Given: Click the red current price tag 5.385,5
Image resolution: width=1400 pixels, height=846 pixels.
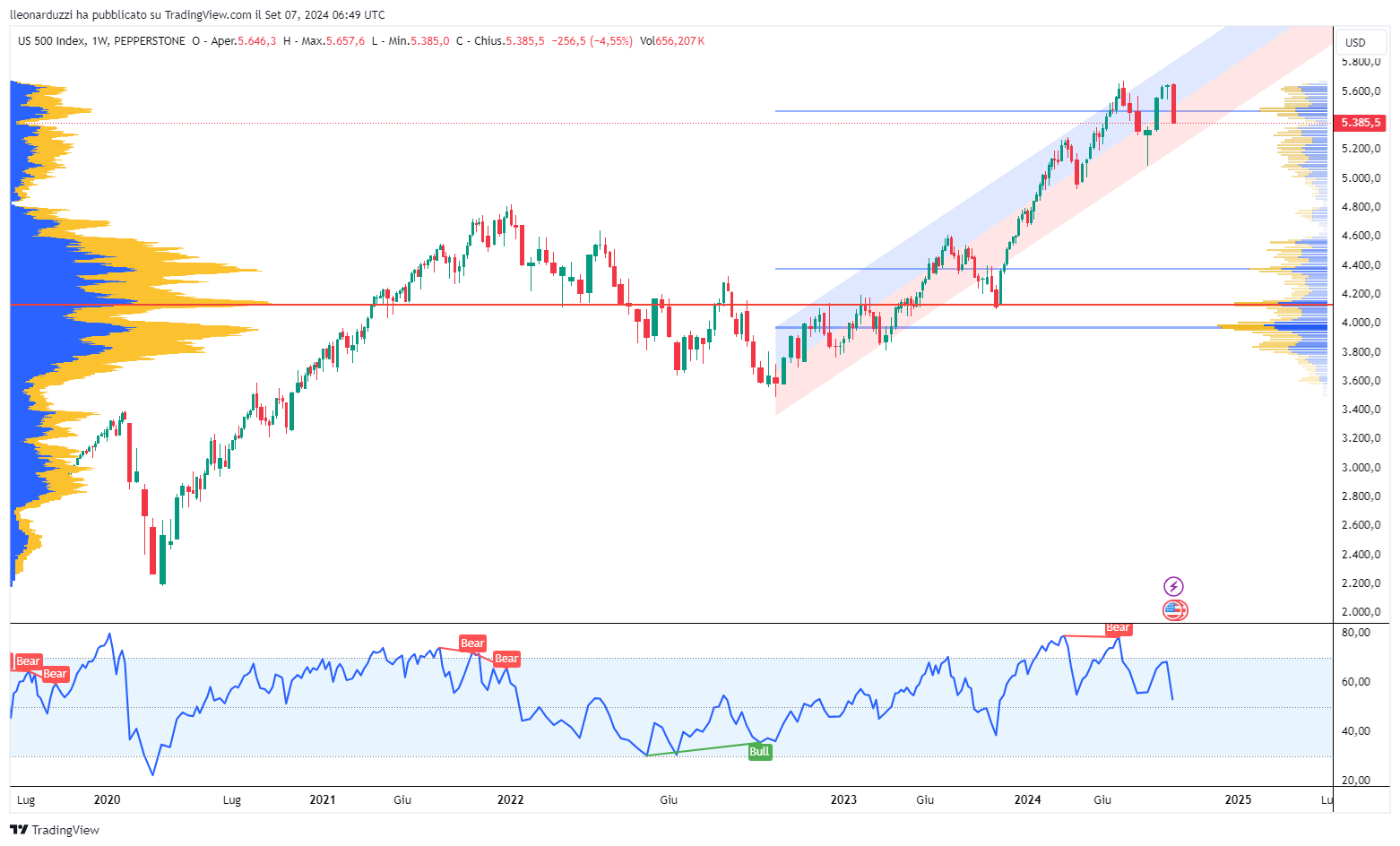Looking at the screenshot, I should tap(1360, 123).
